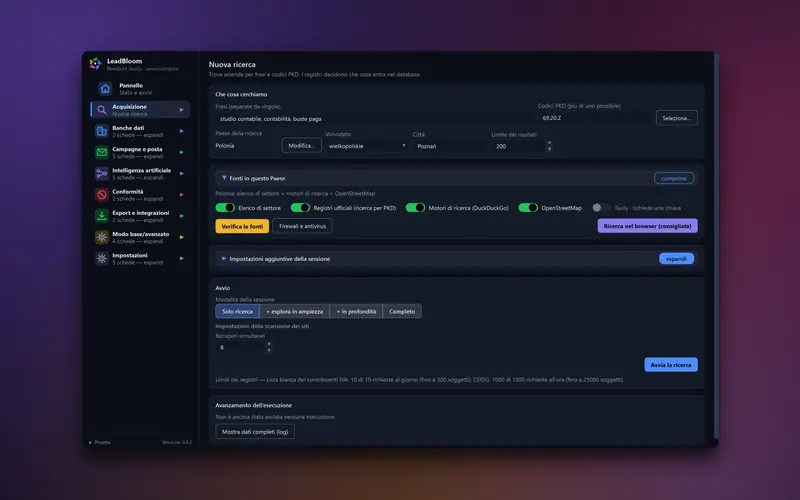This screenshot has width=800, height=500.
Task: Click the Versione 0.8.2 text
Action: point(177,442)
